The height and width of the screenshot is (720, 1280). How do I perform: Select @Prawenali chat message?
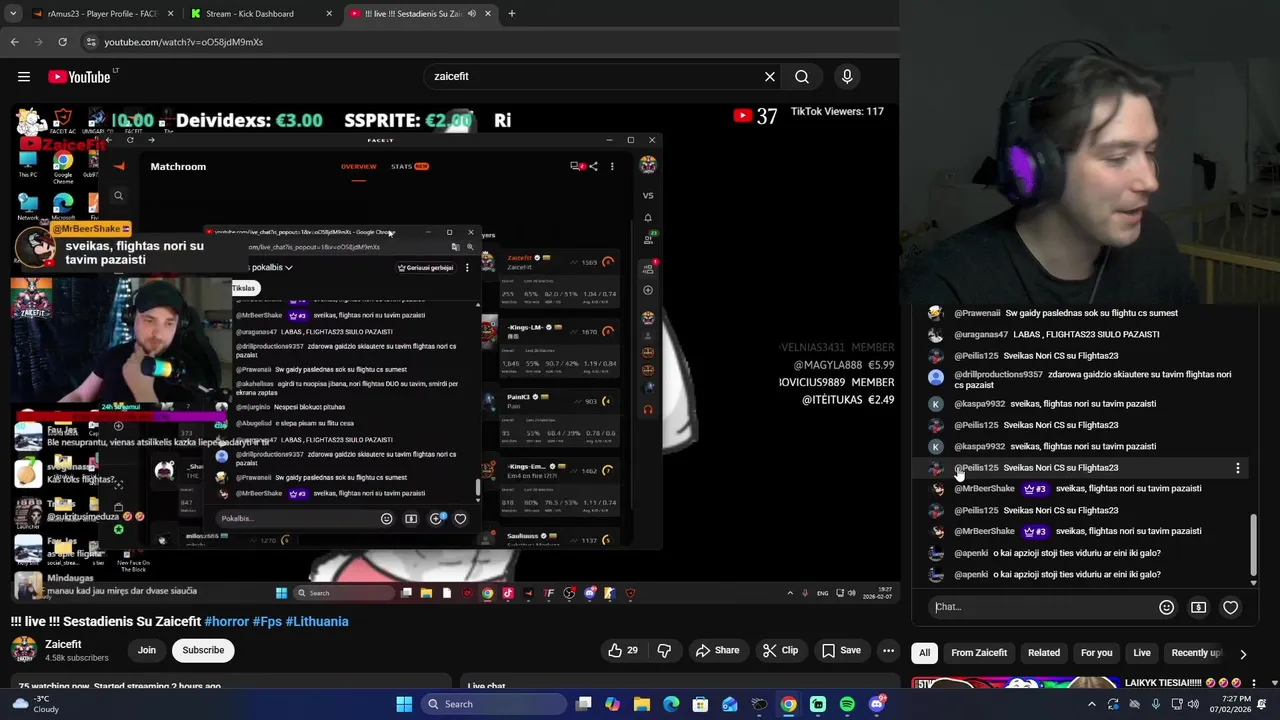tap(1080, 313)
